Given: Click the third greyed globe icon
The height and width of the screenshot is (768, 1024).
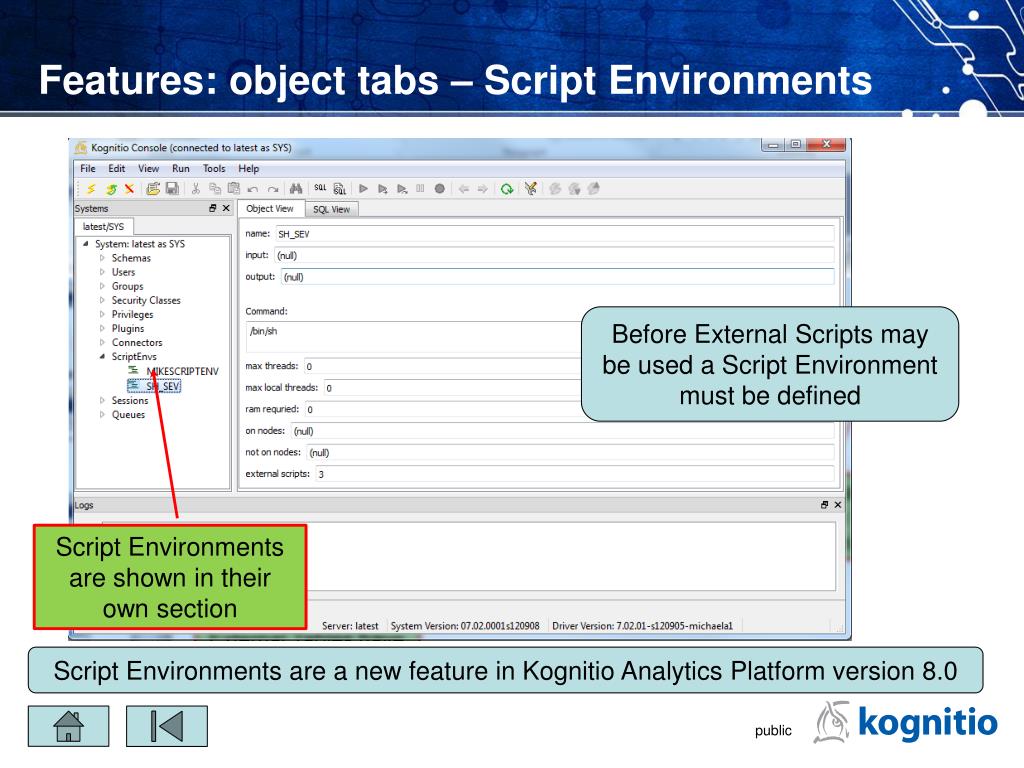Looking at the screenshot, I should [x=594, y=189].
